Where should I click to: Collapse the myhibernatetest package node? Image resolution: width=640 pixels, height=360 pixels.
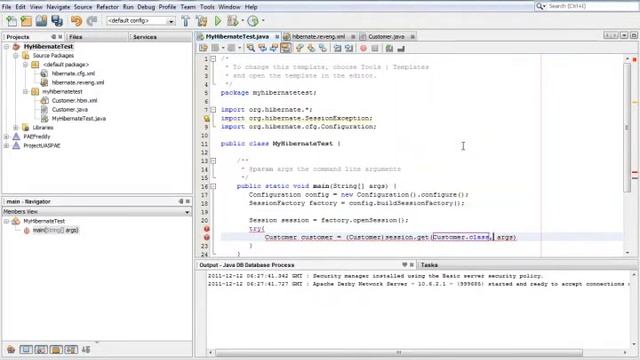25,91
